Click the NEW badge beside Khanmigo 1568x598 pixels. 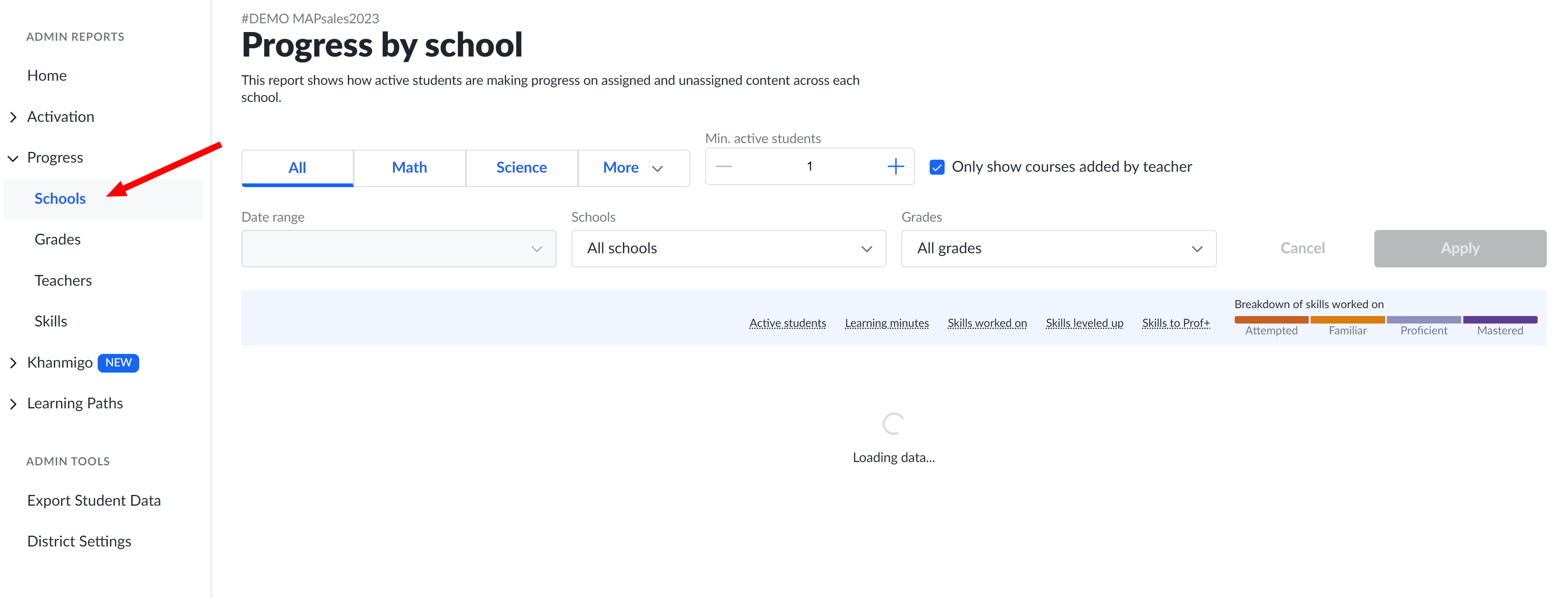pos(118,362)
